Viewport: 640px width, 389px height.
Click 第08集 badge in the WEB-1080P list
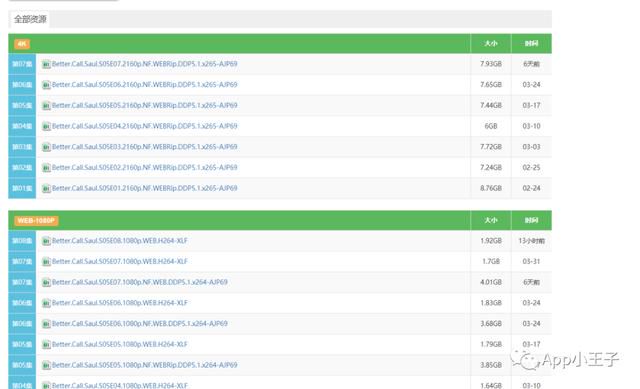pyautogui.click(x=22, y=241)
